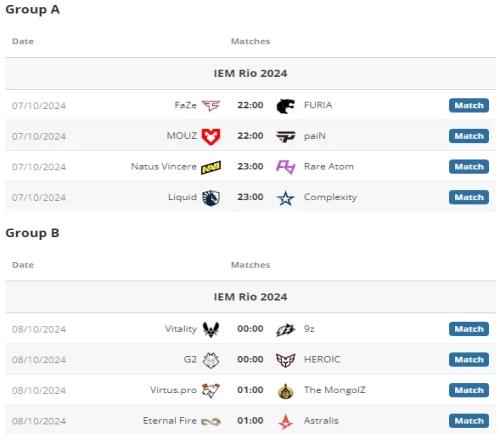
Task: Click the FURIA panther logo
Action: (x=286, y=106)
